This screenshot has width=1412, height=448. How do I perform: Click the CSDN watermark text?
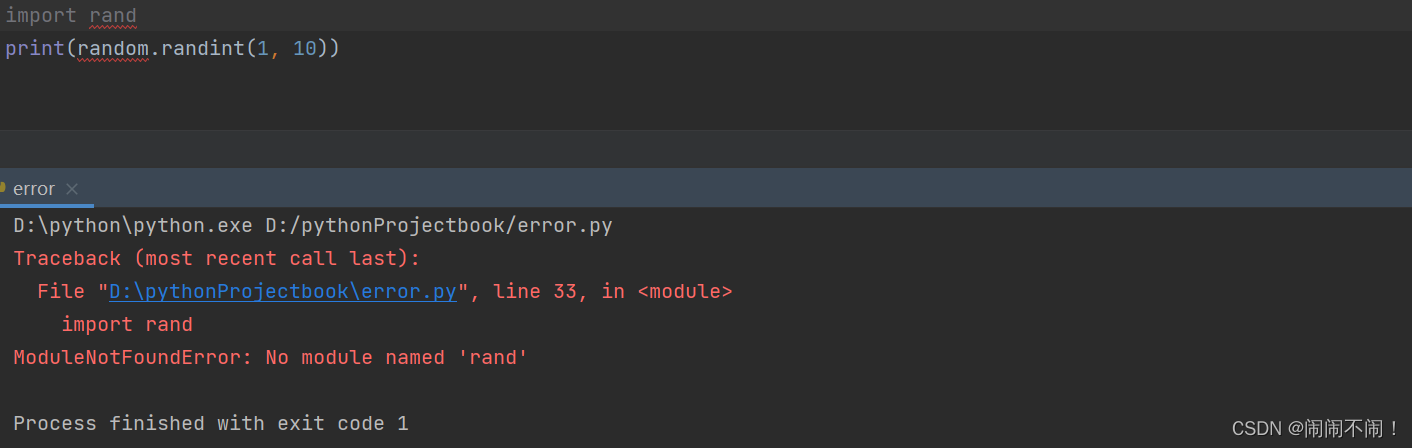(x=1316, y=428)
